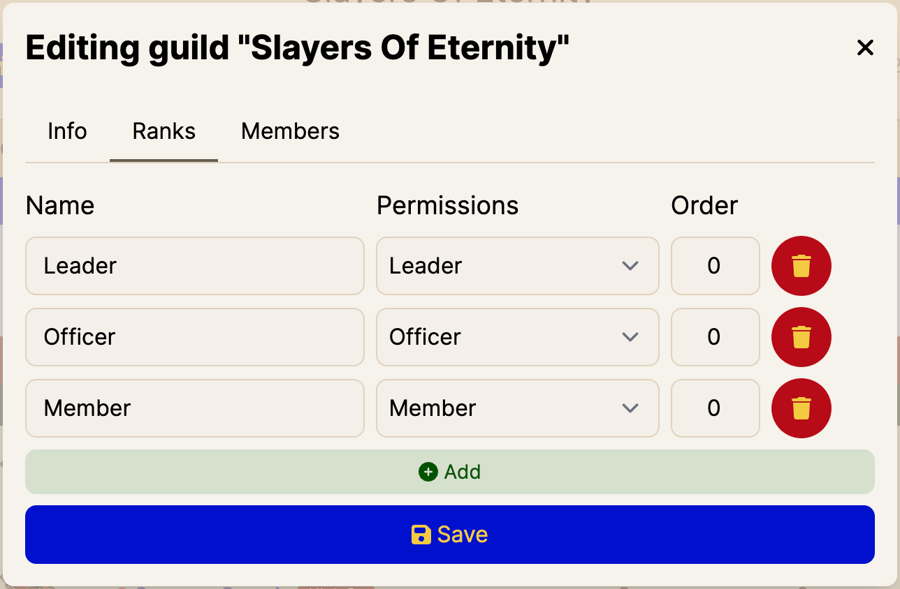Edit the Member rank name field
Image resolution: width=900 pixels, height=589 pixels.
194,408
